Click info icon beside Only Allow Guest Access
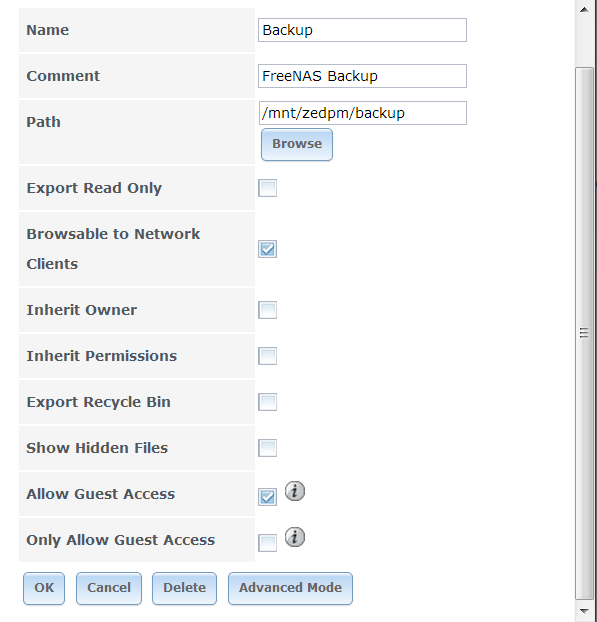The height and width of the screenshot is (622, 597). pyautogui.click(x=295, y=537)
